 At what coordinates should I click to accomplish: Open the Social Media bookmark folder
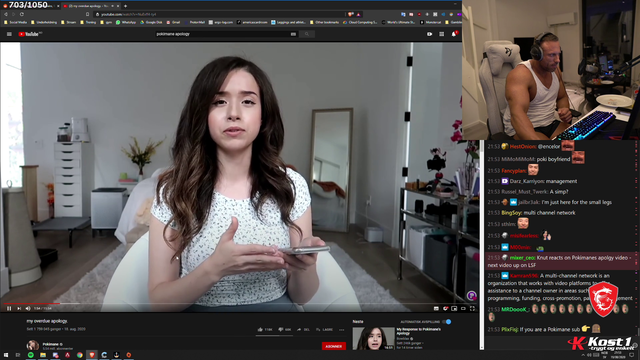16,22
